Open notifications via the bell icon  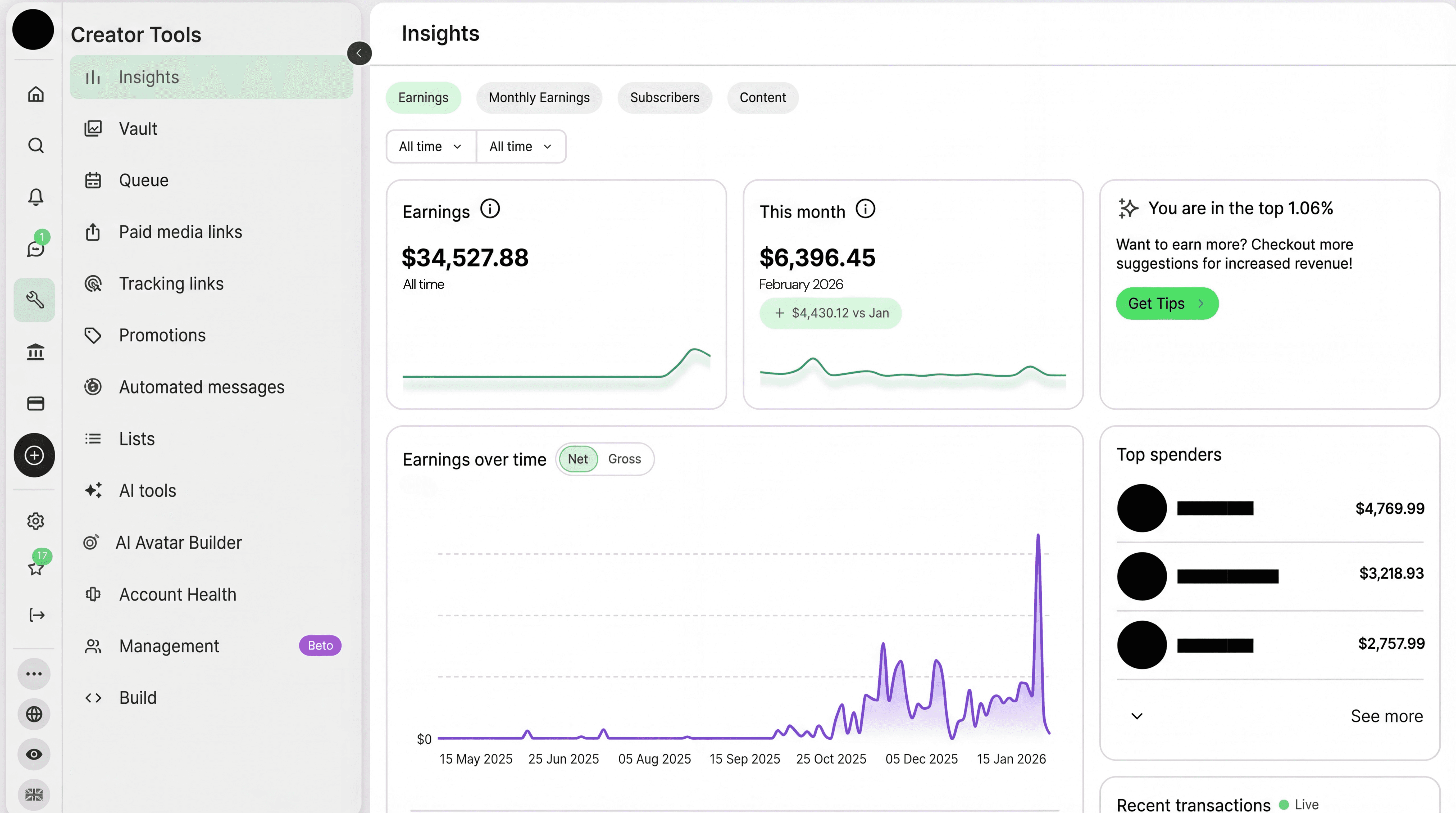pos(35,197)
